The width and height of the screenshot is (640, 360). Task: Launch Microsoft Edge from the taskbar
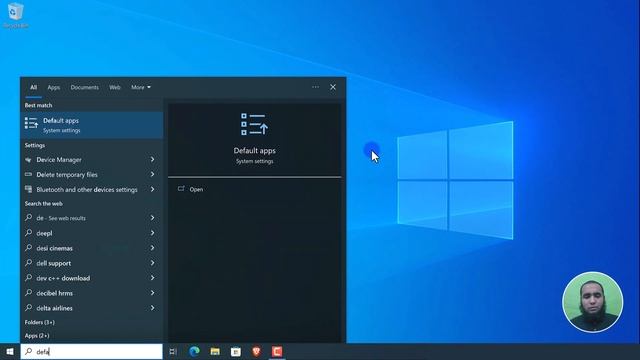click(194, 351)
